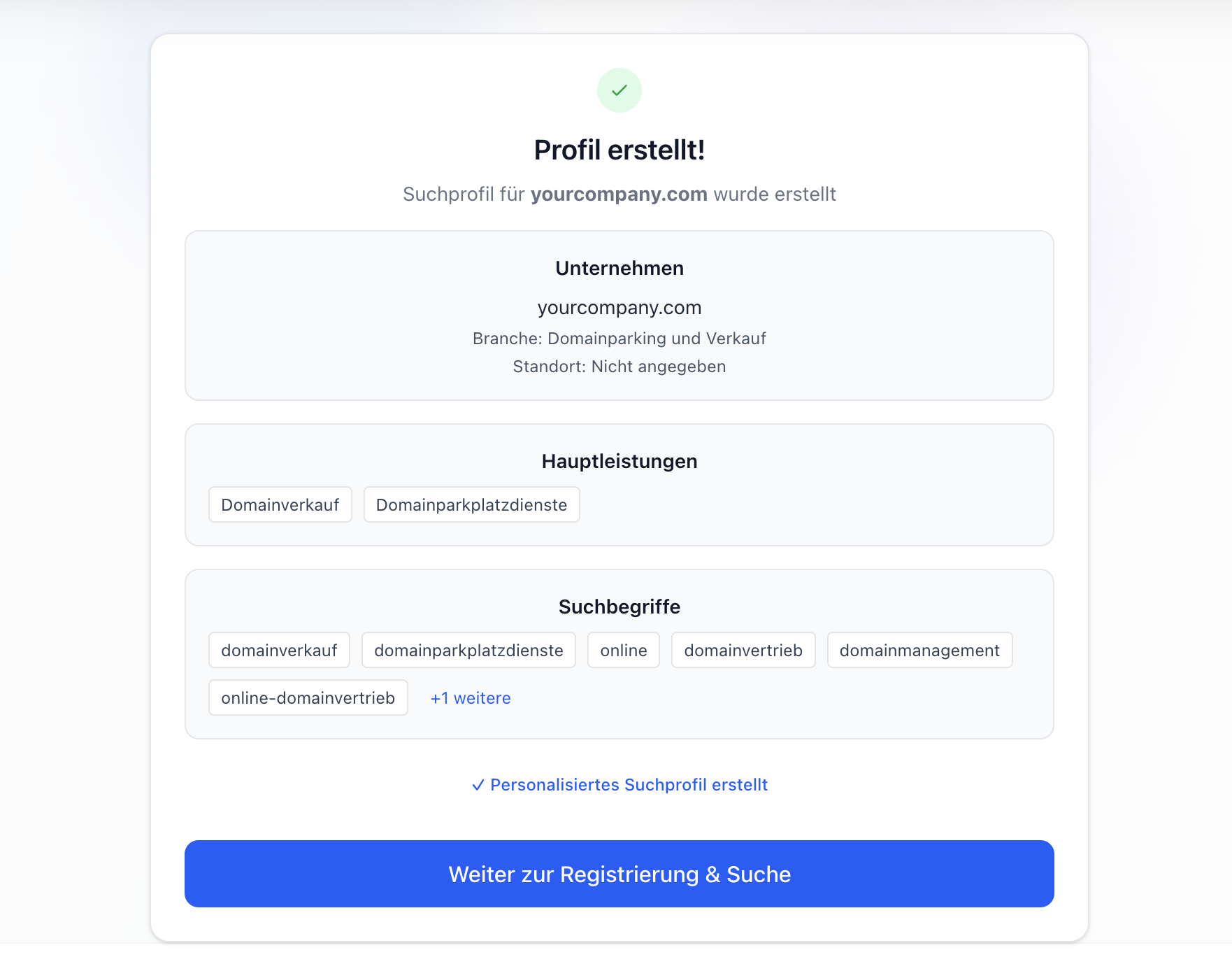
Task: Click the blue checkmark beside Personalisiertes Suchprofil
Action: tap(478, 785)
